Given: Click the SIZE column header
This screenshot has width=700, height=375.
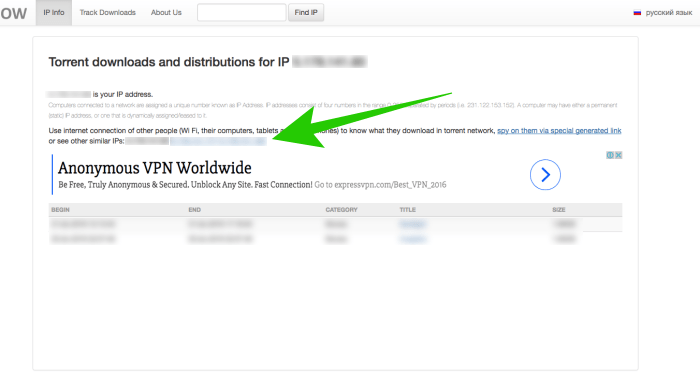Looking at the screenshot, I should (x=558, y=210).
